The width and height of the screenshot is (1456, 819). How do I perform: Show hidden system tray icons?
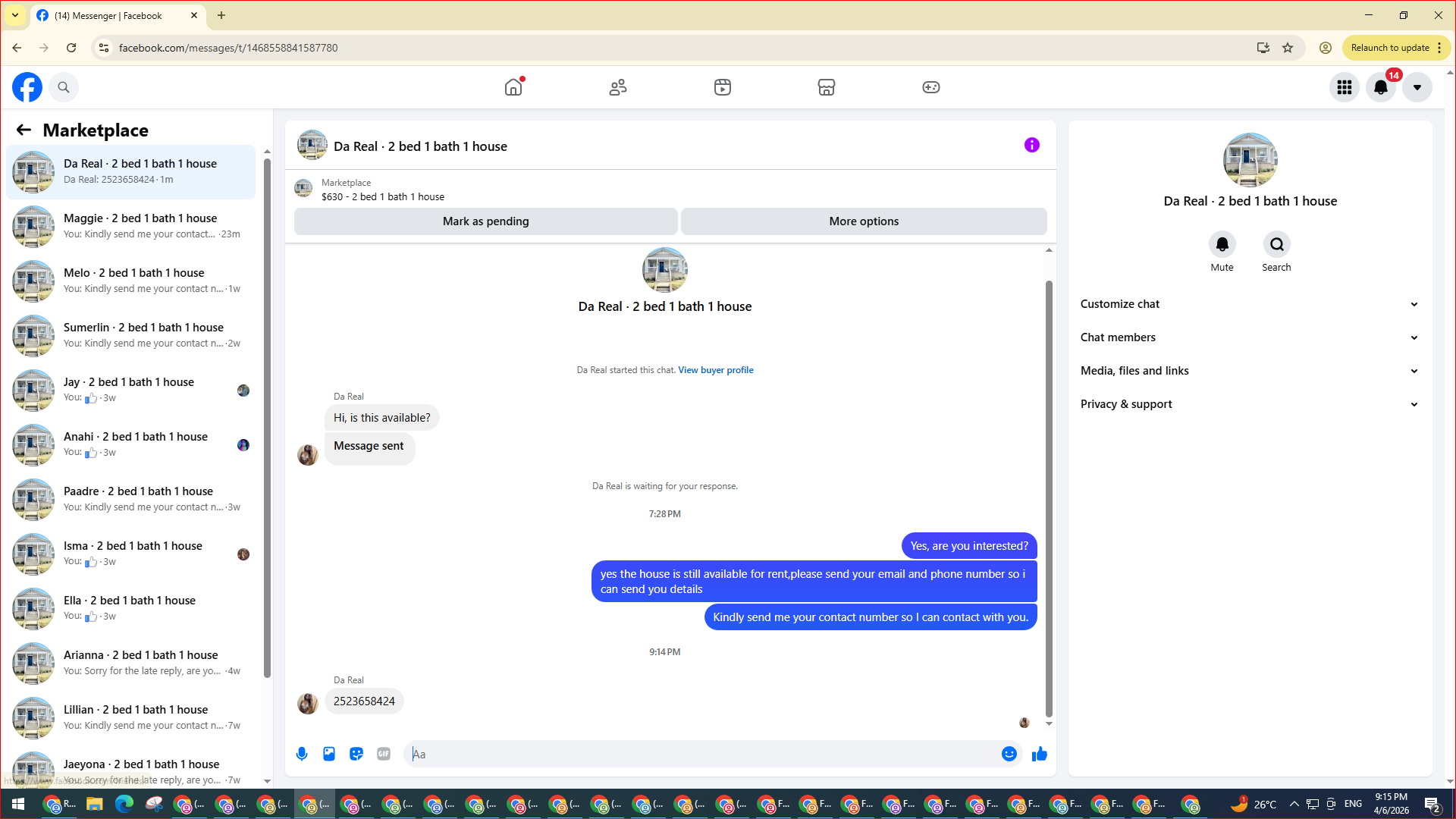tap(1294, 804)
